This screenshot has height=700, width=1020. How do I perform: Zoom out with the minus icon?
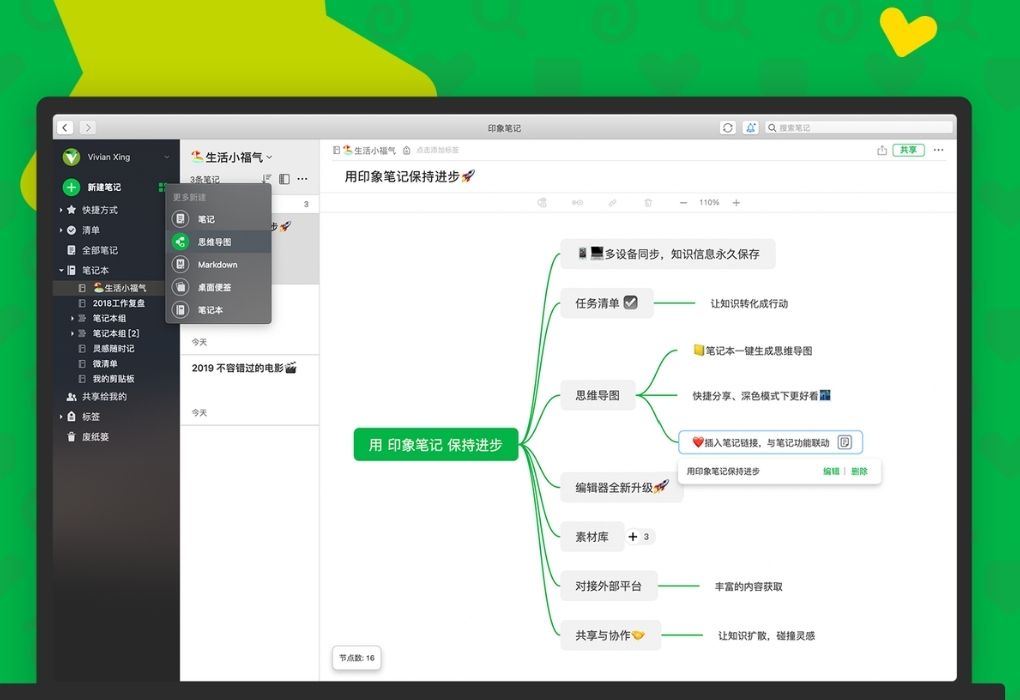683,203
